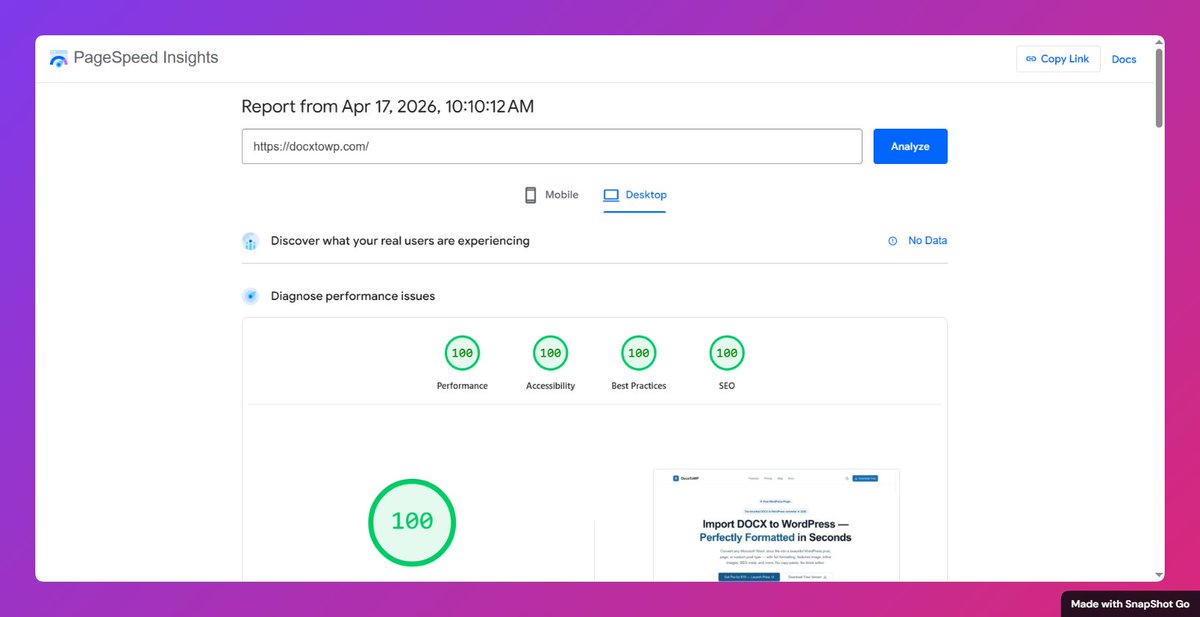Click the link chain icon in Copy Link
The height and width of the screenshot is (617, 1200).
1031,59
